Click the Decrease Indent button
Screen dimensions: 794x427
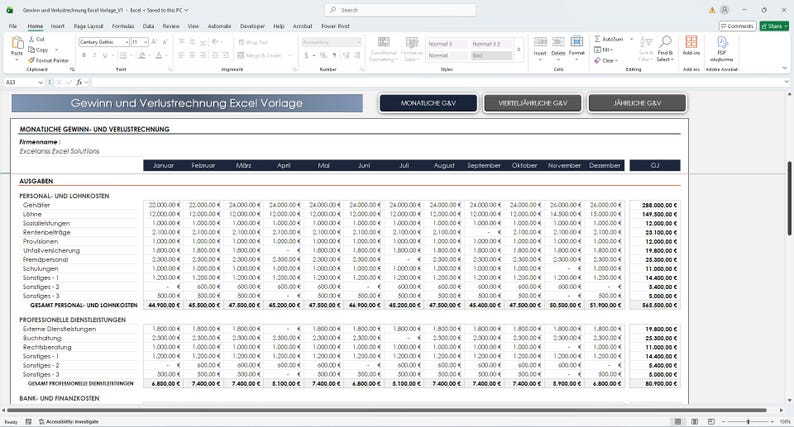point(215,55)
